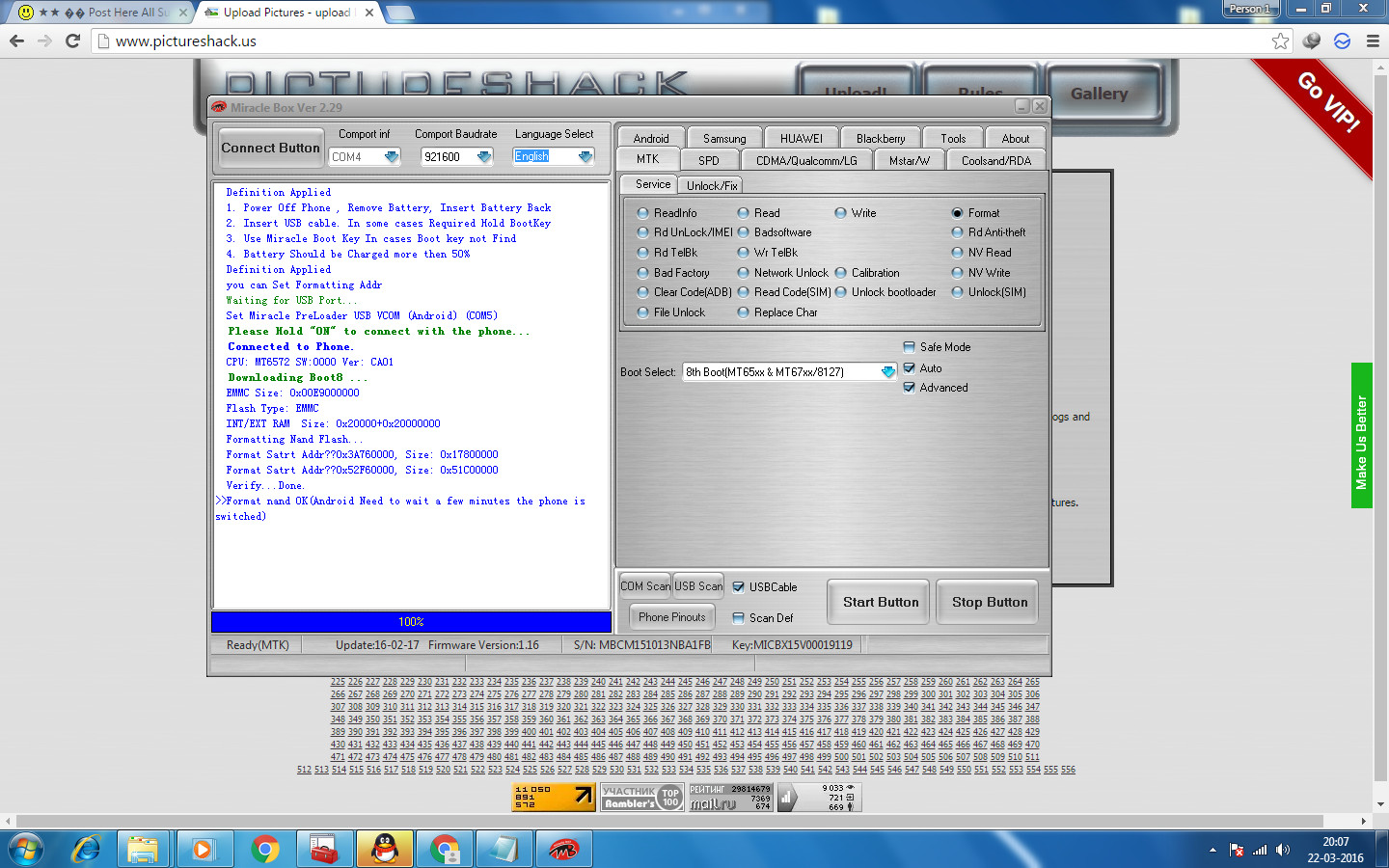Click the browser address bar URL
The image size is (1389, 868).
[x=185, y=41]
